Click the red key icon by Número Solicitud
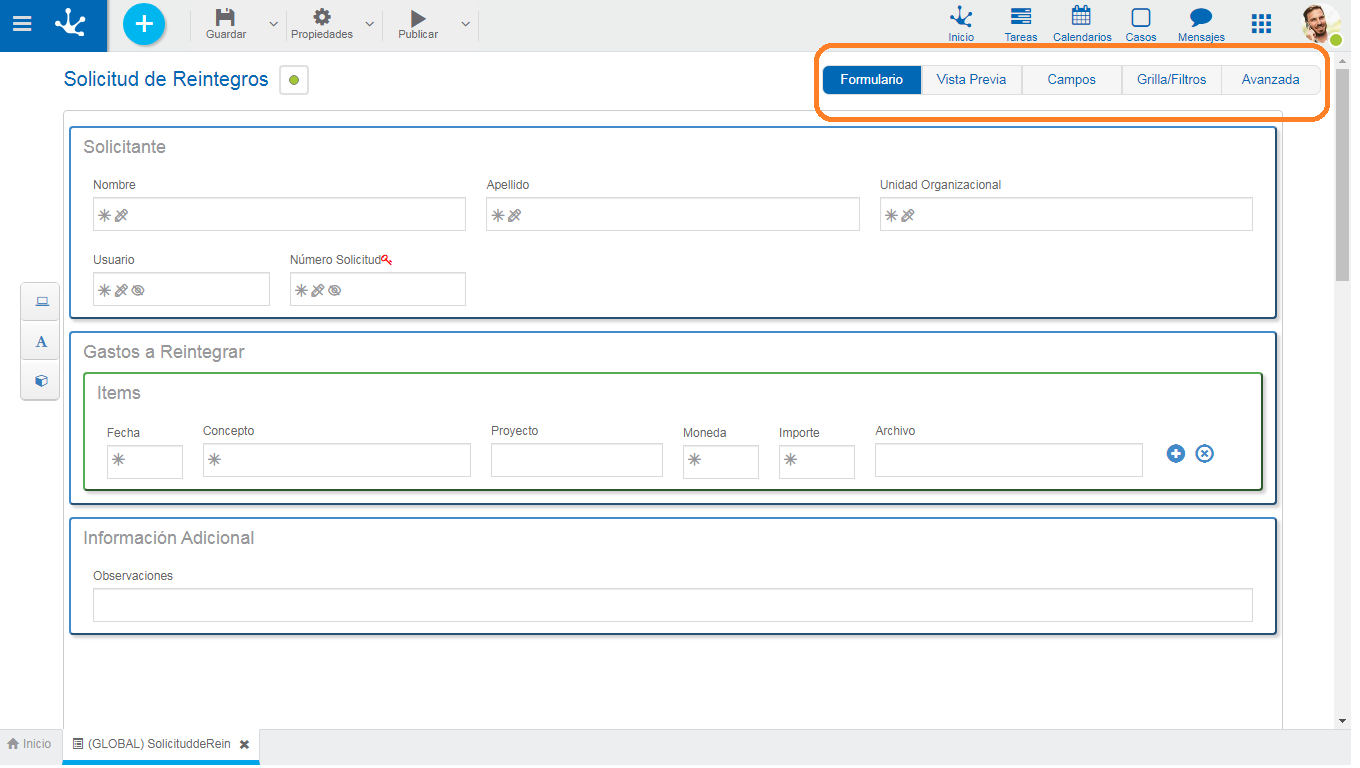Image resolution: width=1360 pixels, height=768 pixels. point(386,260)
